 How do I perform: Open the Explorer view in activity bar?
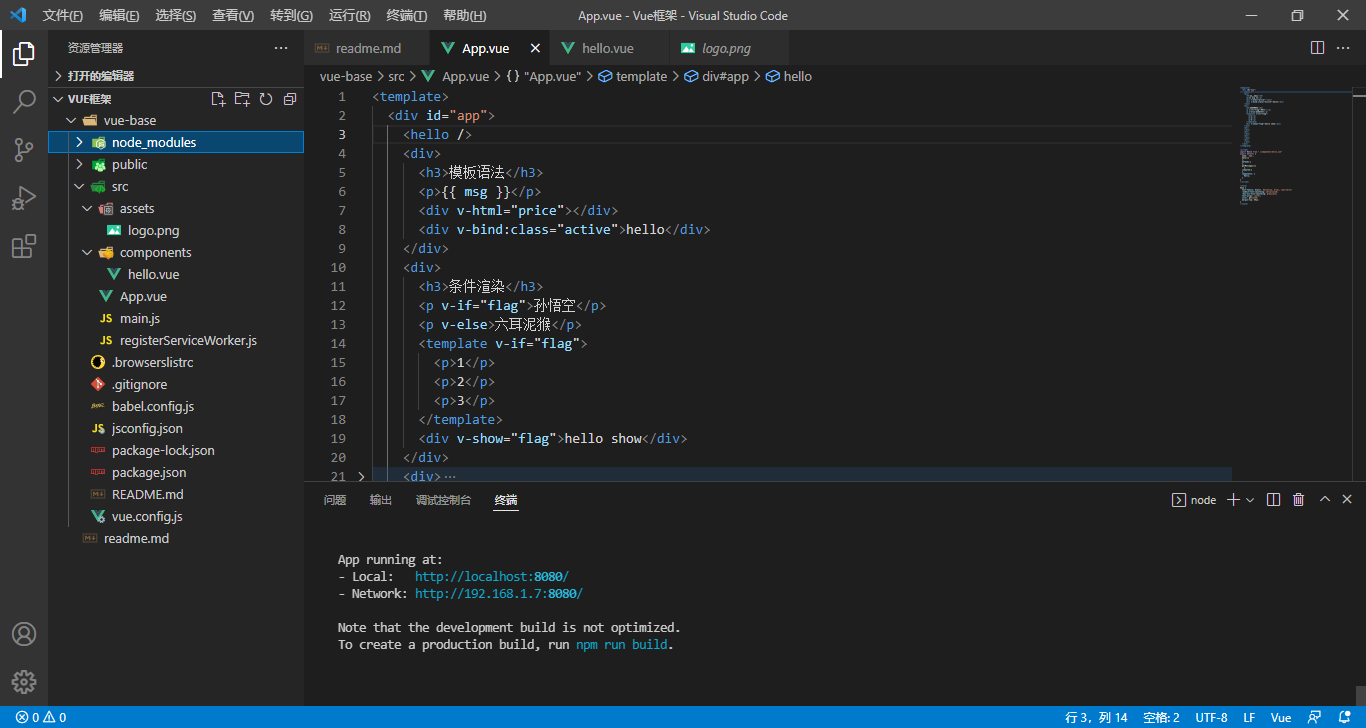click(24, 54)
